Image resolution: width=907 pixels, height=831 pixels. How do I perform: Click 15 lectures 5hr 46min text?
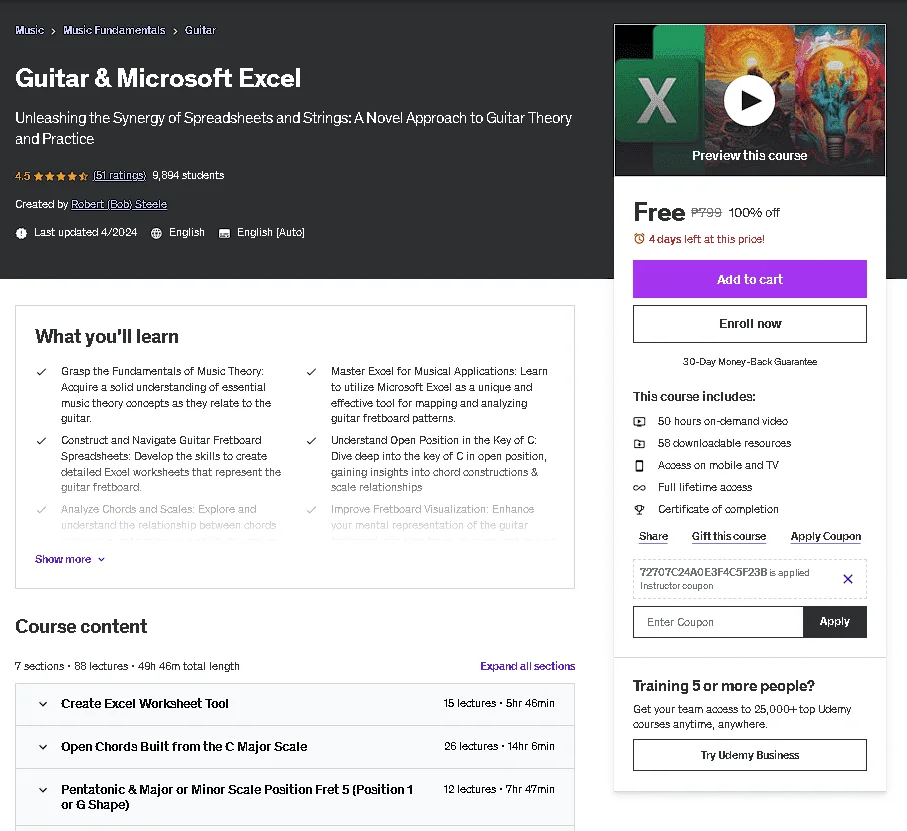[x=499, y=703]
